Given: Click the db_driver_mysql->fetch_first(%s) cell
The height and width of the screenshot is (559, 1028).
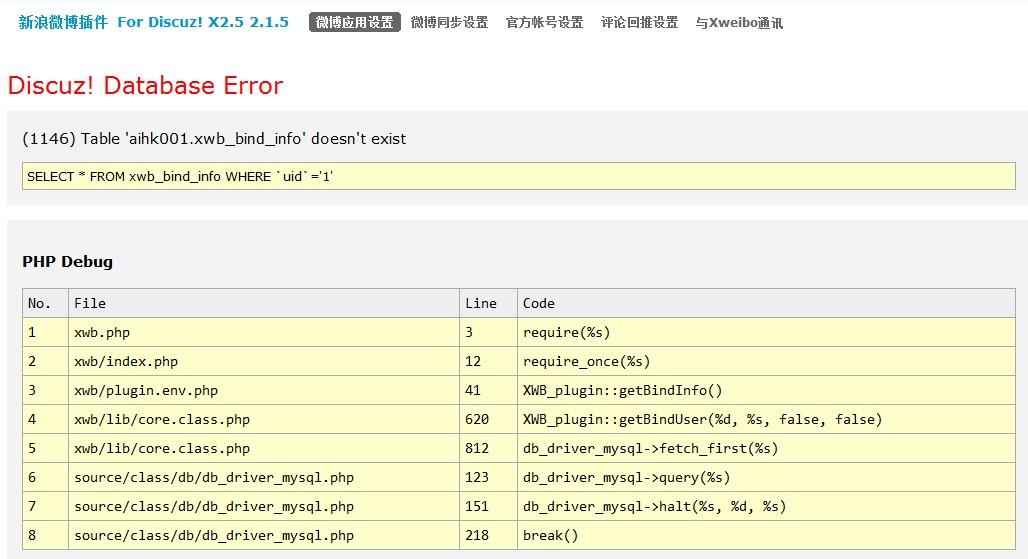Looking at the screenshot, I should tap(766, 448).
